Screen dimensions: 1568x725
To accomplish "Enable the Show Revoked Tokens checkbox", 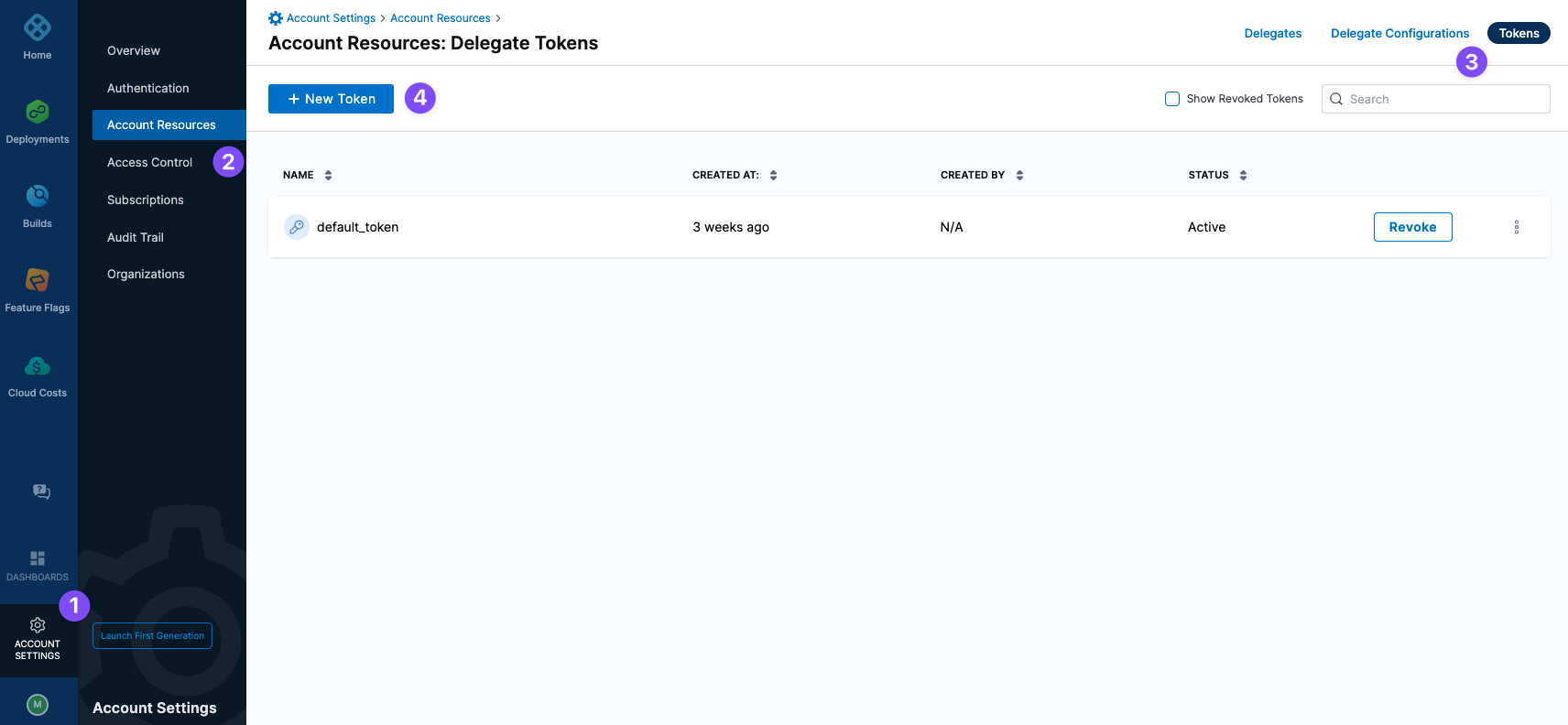I will click(x=1172, y=99).
